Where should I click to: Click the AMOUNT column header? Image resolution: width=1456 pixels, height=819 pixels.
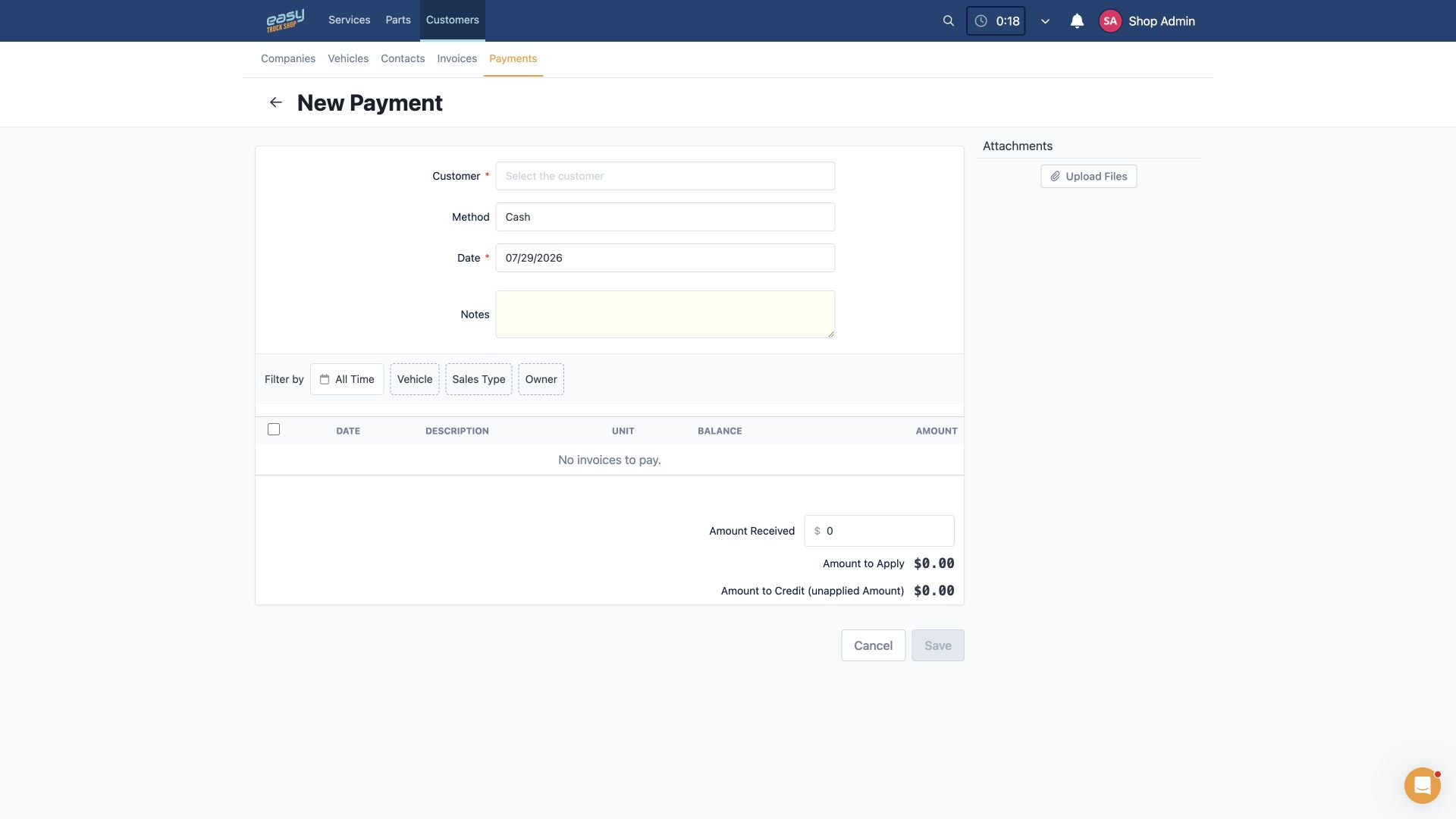(x=936, y=431)
